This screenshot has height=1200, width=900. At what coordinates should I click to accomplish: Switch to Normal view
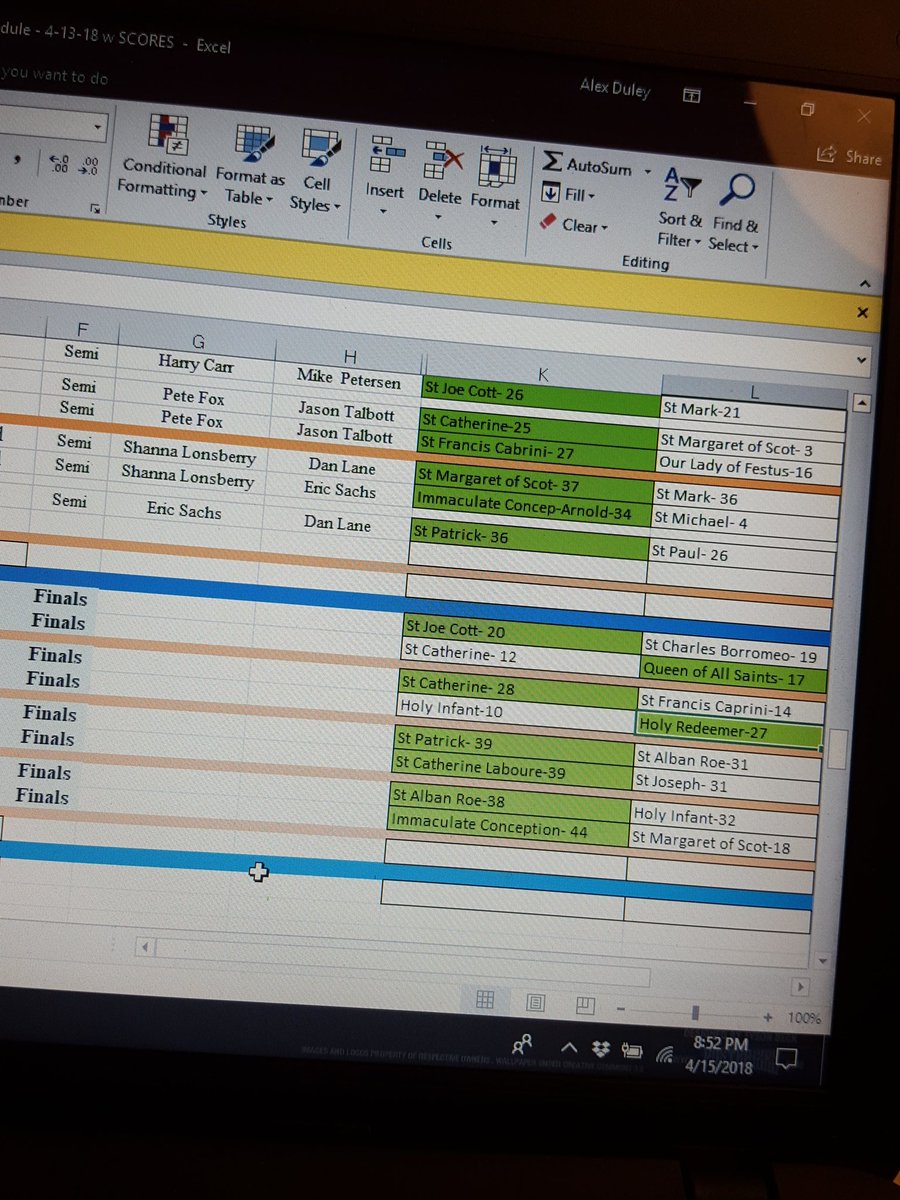click(484, 999)
